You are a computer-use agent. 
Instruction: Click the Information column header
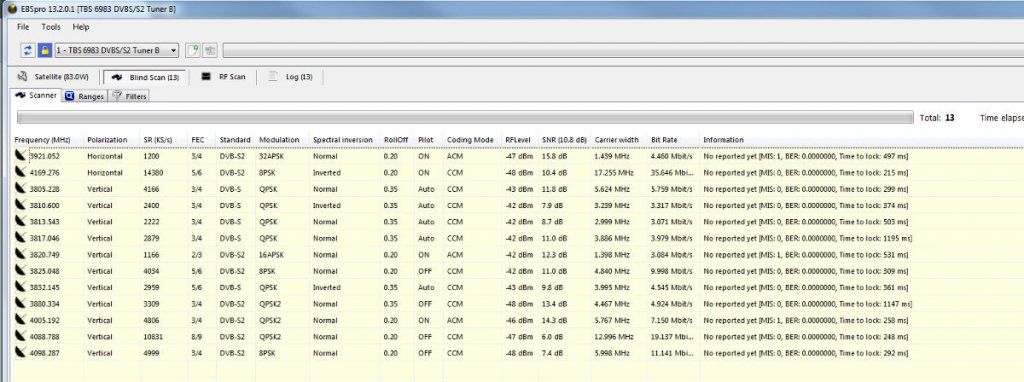pos(723,140)
